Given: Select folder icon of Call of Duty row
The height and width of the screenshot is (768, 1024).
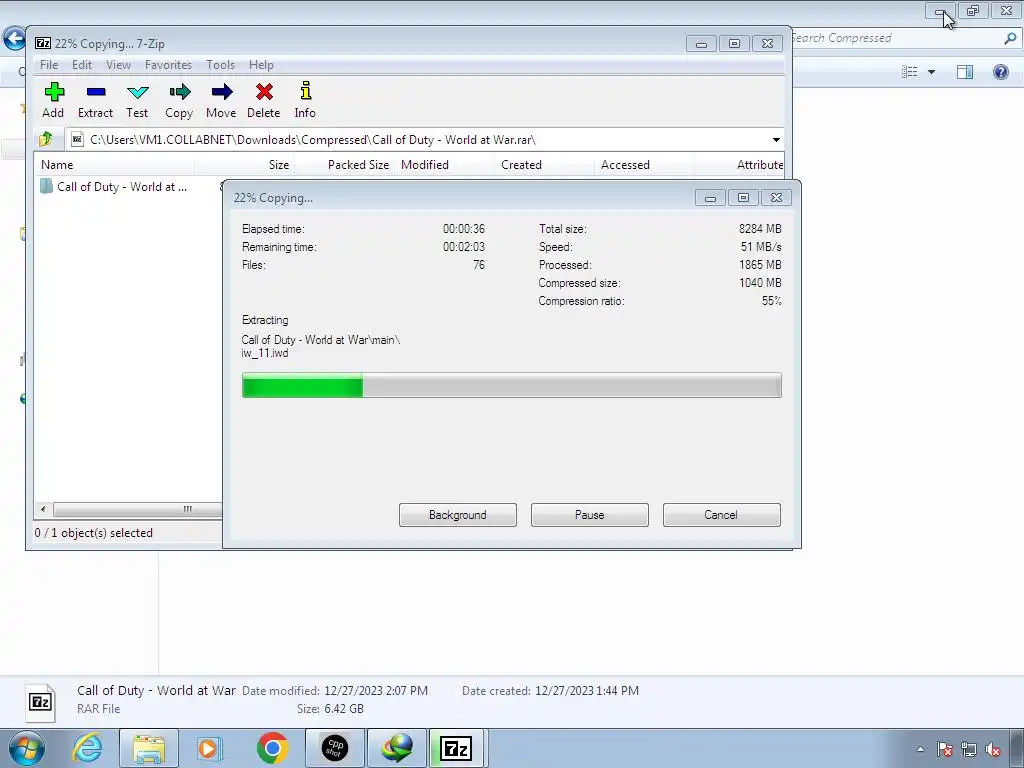Looking at the screenshot, I should (x=46, y=186).
